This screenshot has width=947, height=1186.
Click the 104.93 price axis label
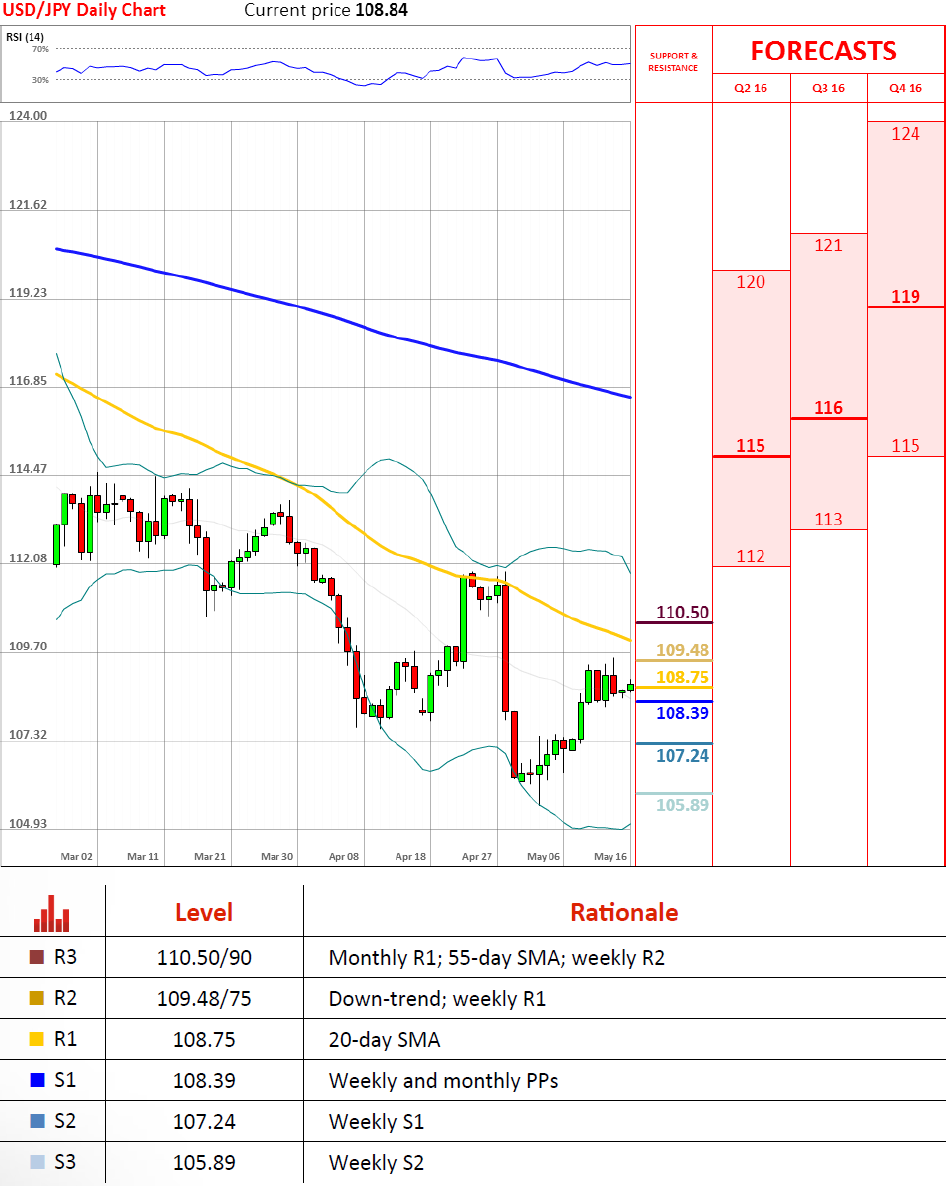coord(28,824)
